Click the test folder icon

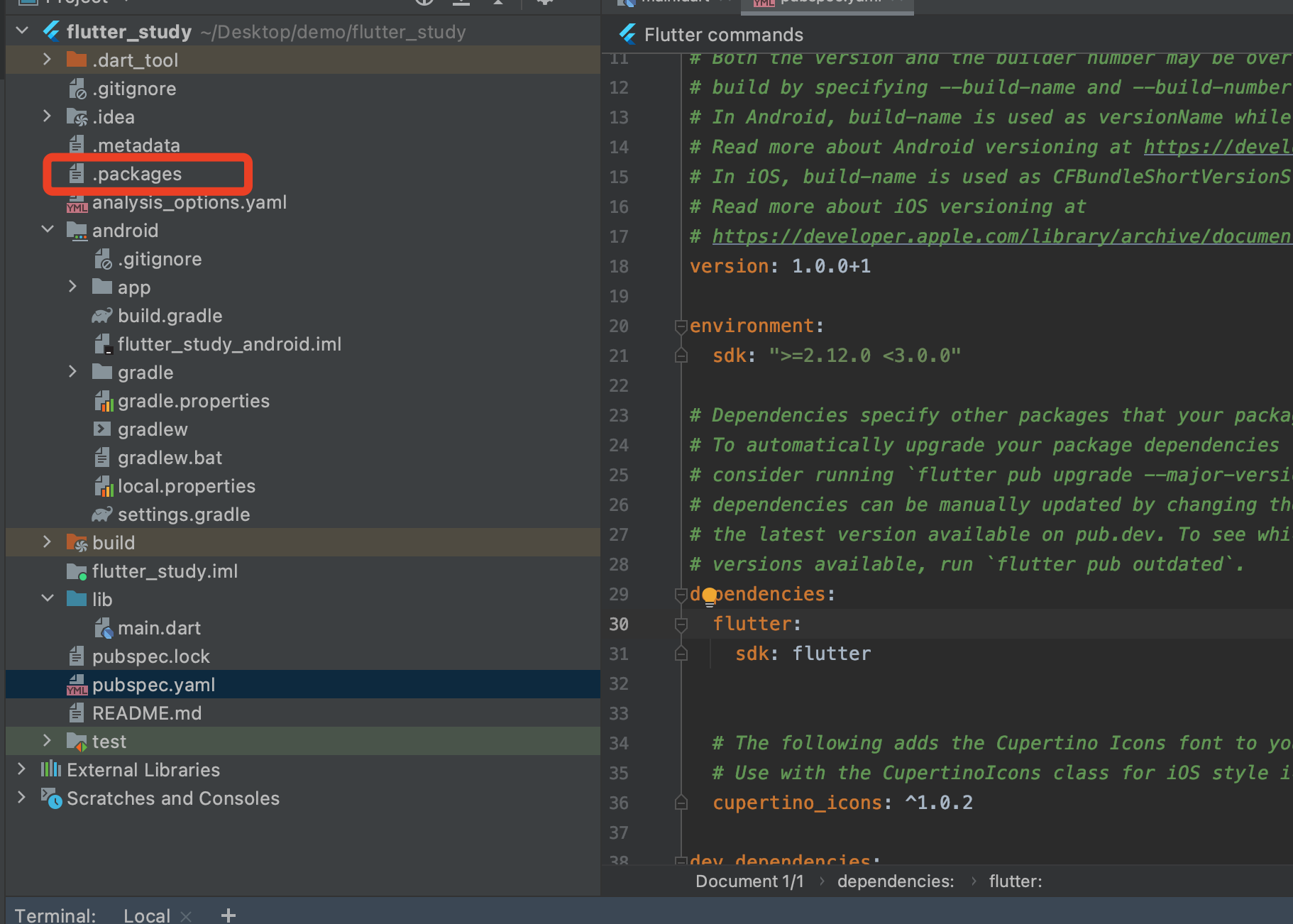point(77,742)
